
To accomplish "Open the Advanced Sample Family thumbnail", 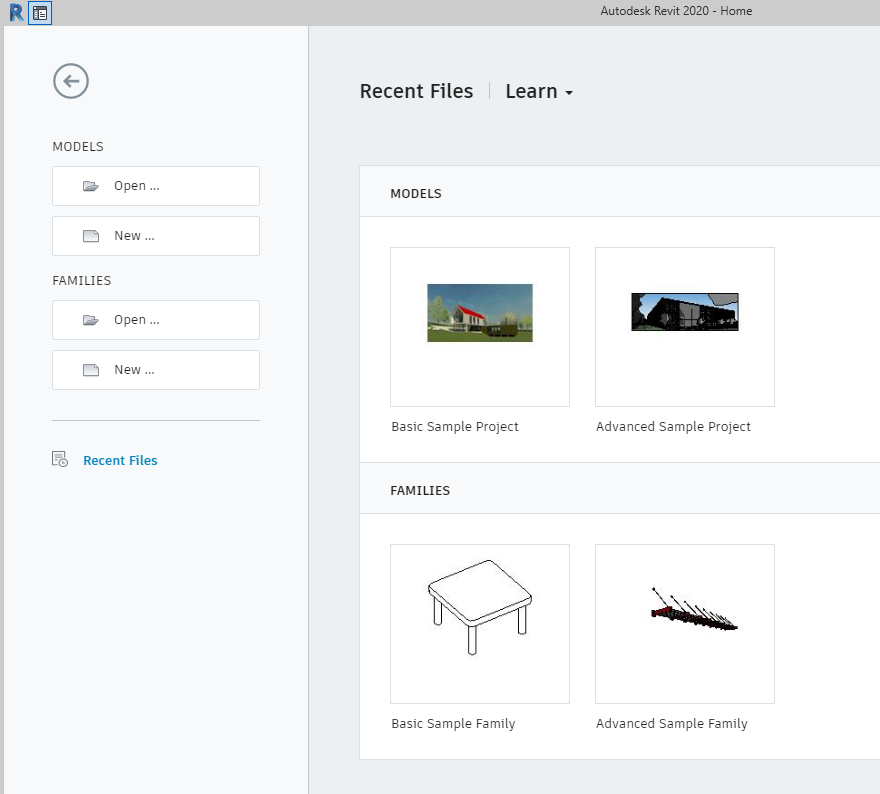I will [685, 623].
